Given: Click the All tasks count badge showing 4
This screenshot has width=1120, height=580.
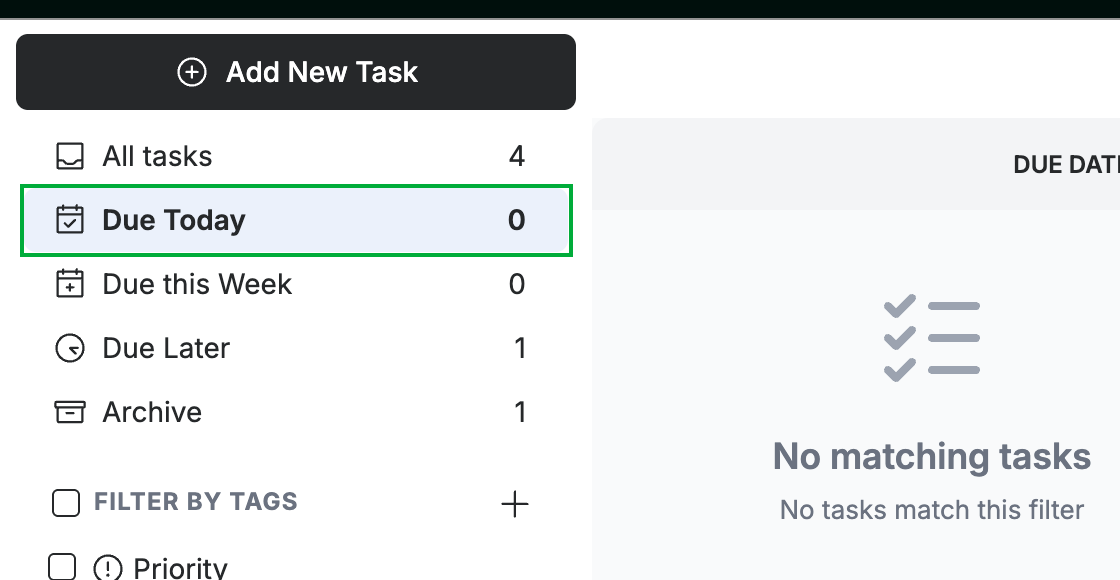Looking at the screenshot, I should coord(517,156).
